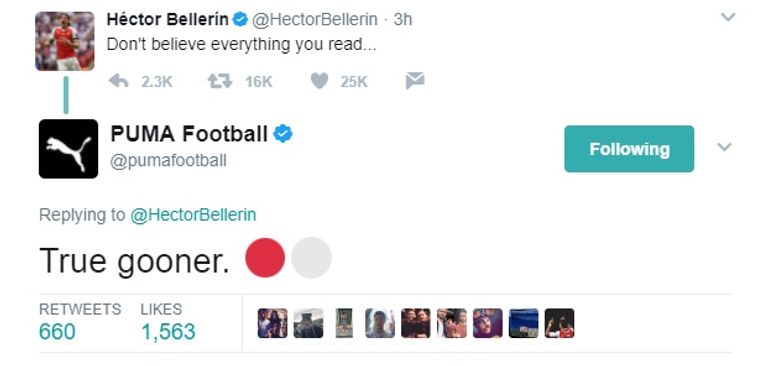Click the verified badge next to PUMA Football
Image resolution: width=768 pixels, height=366 pixels.
click(283, 134)
